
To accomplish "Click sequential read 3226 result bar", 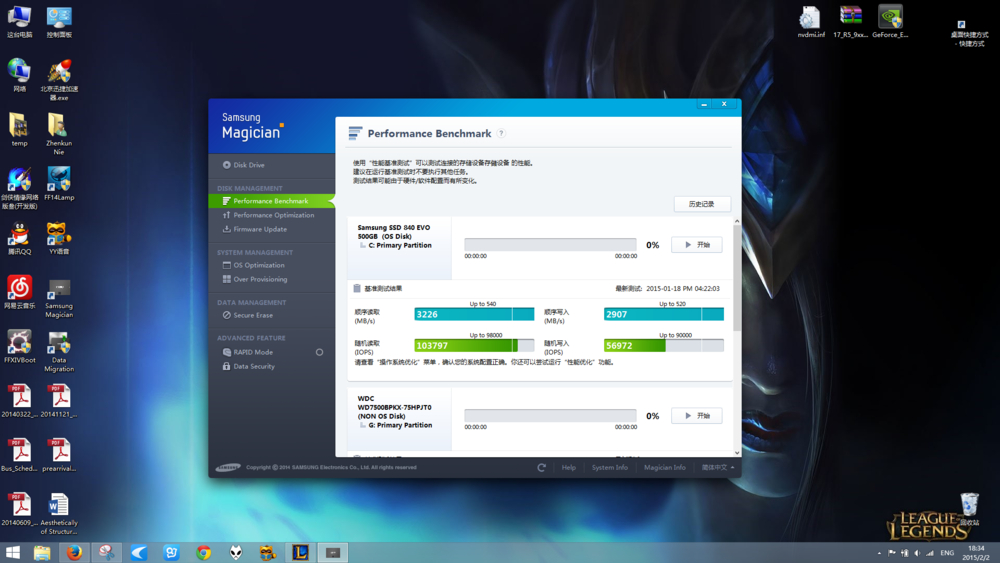I will click(474, 314).
